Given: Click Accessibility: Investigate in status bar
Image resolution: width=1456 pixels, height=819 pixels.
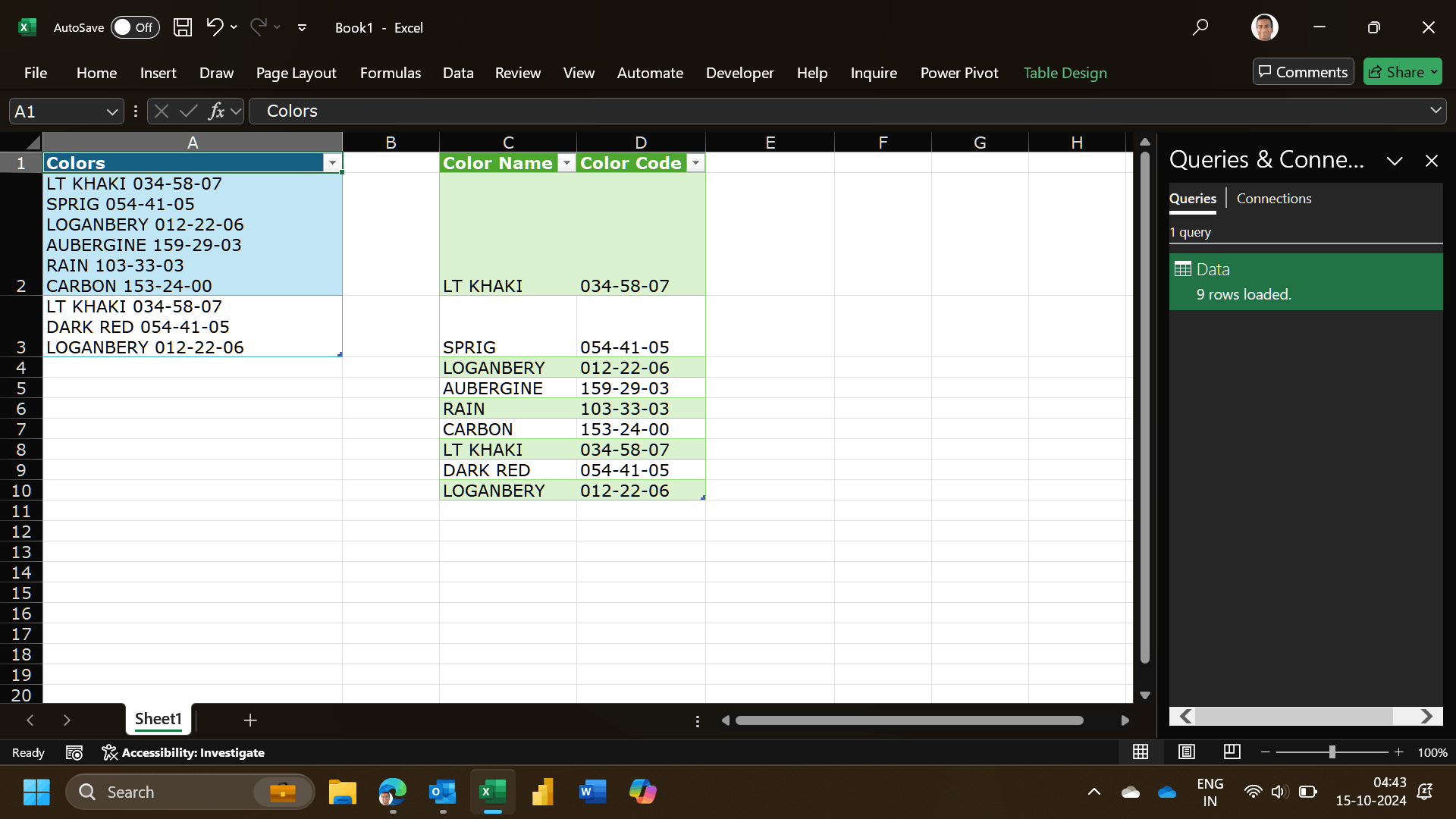Looking at the screenshot, I should tap(183, 752).
